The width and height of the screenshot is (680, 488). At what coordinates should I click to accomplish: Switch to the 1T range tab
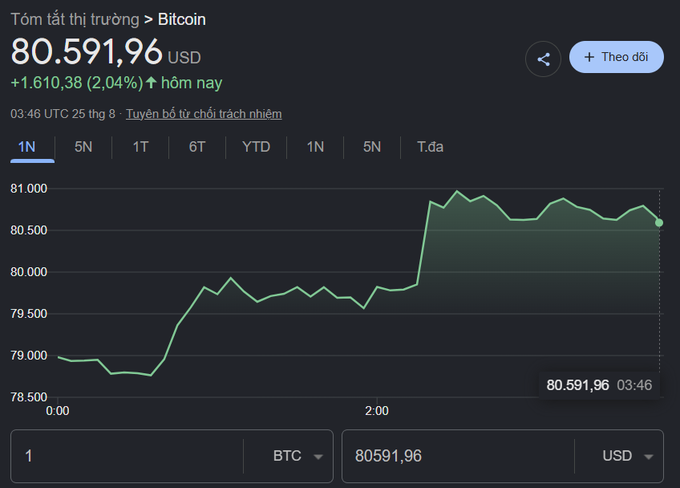pyautogui.click(x=141, y=147)
